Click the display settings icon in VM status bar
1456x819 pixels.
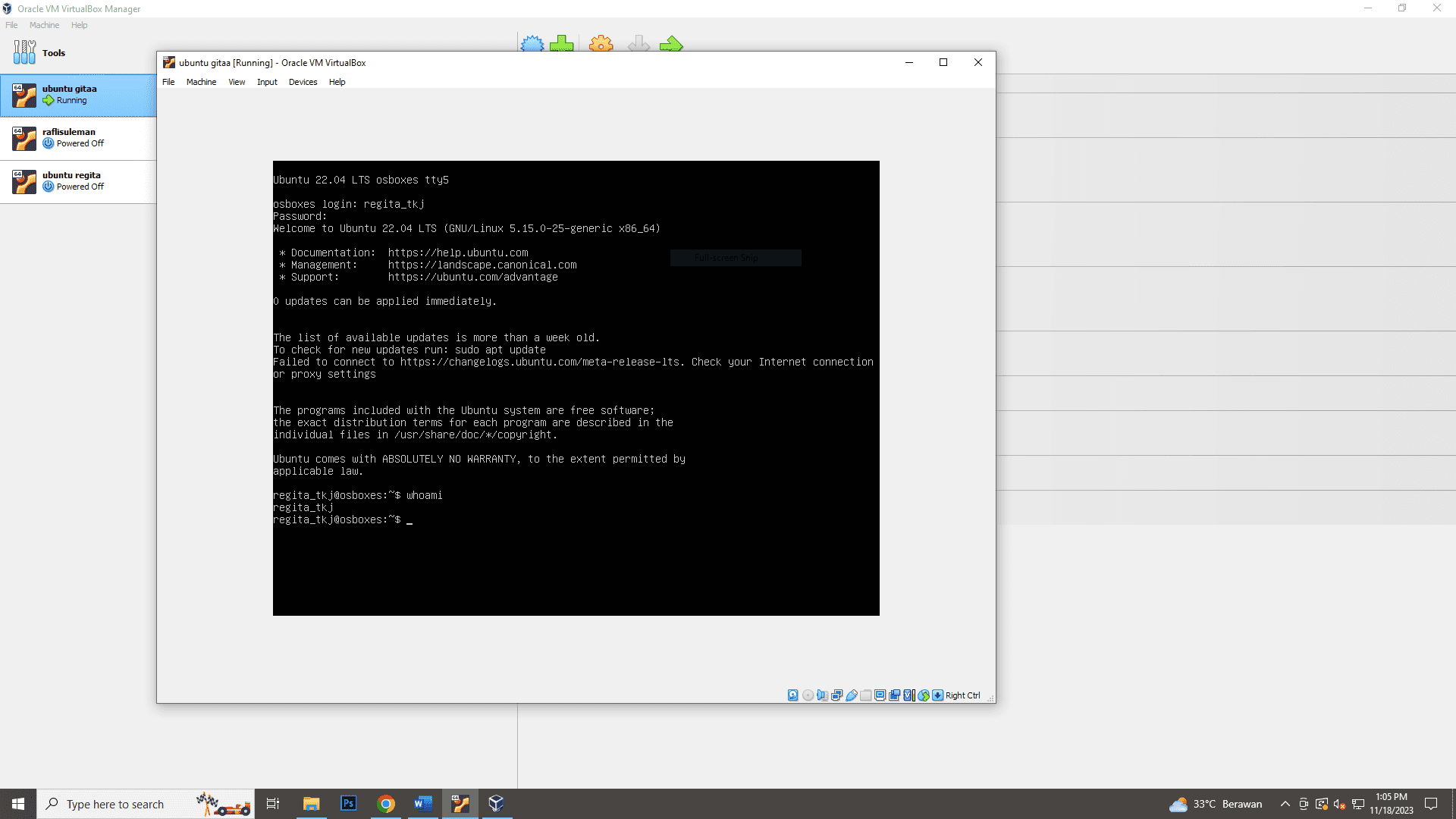(x=880, y=695)
